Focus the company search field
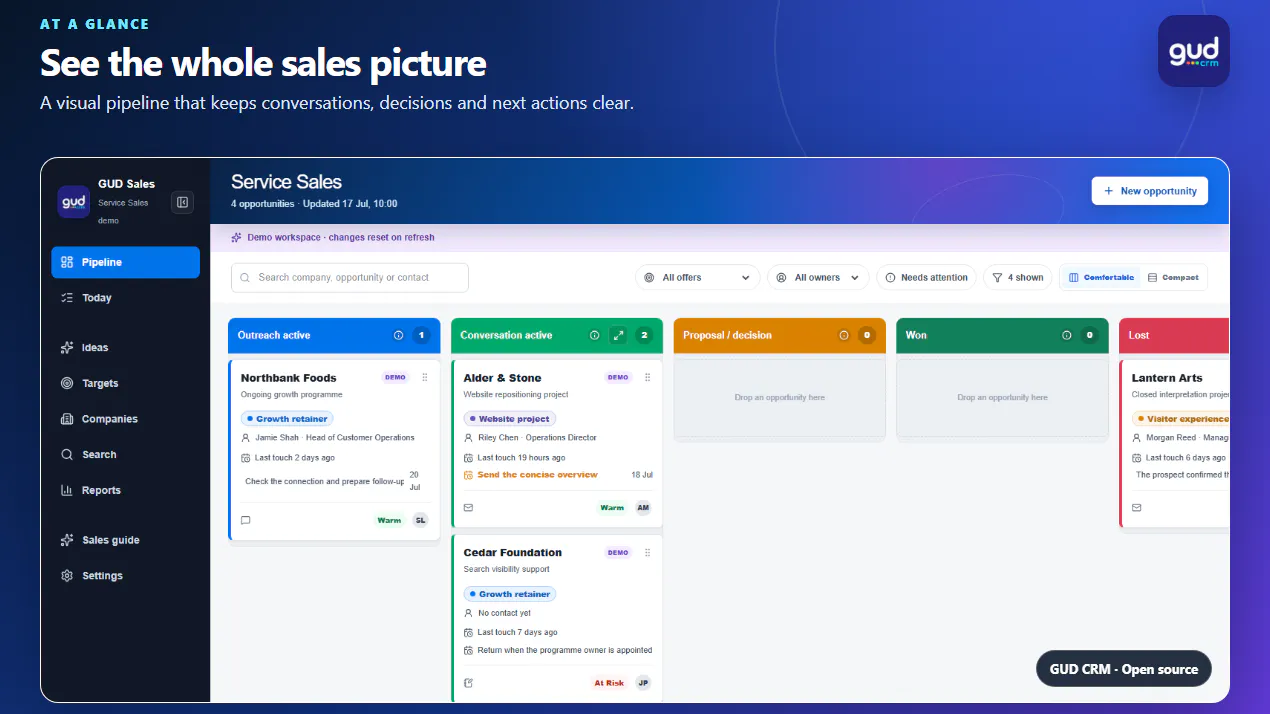Screen dimensions: 1270x714 [350, 277]
